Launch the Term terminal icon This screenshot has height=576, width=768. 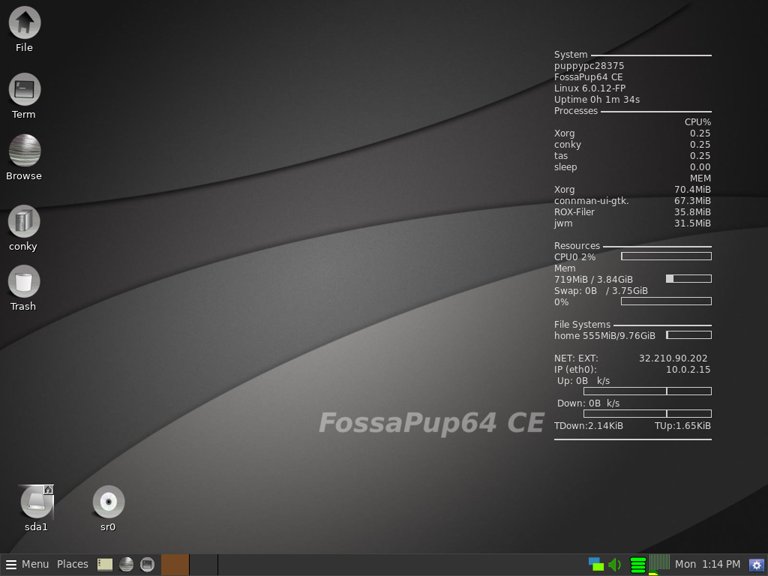[24, 90]
